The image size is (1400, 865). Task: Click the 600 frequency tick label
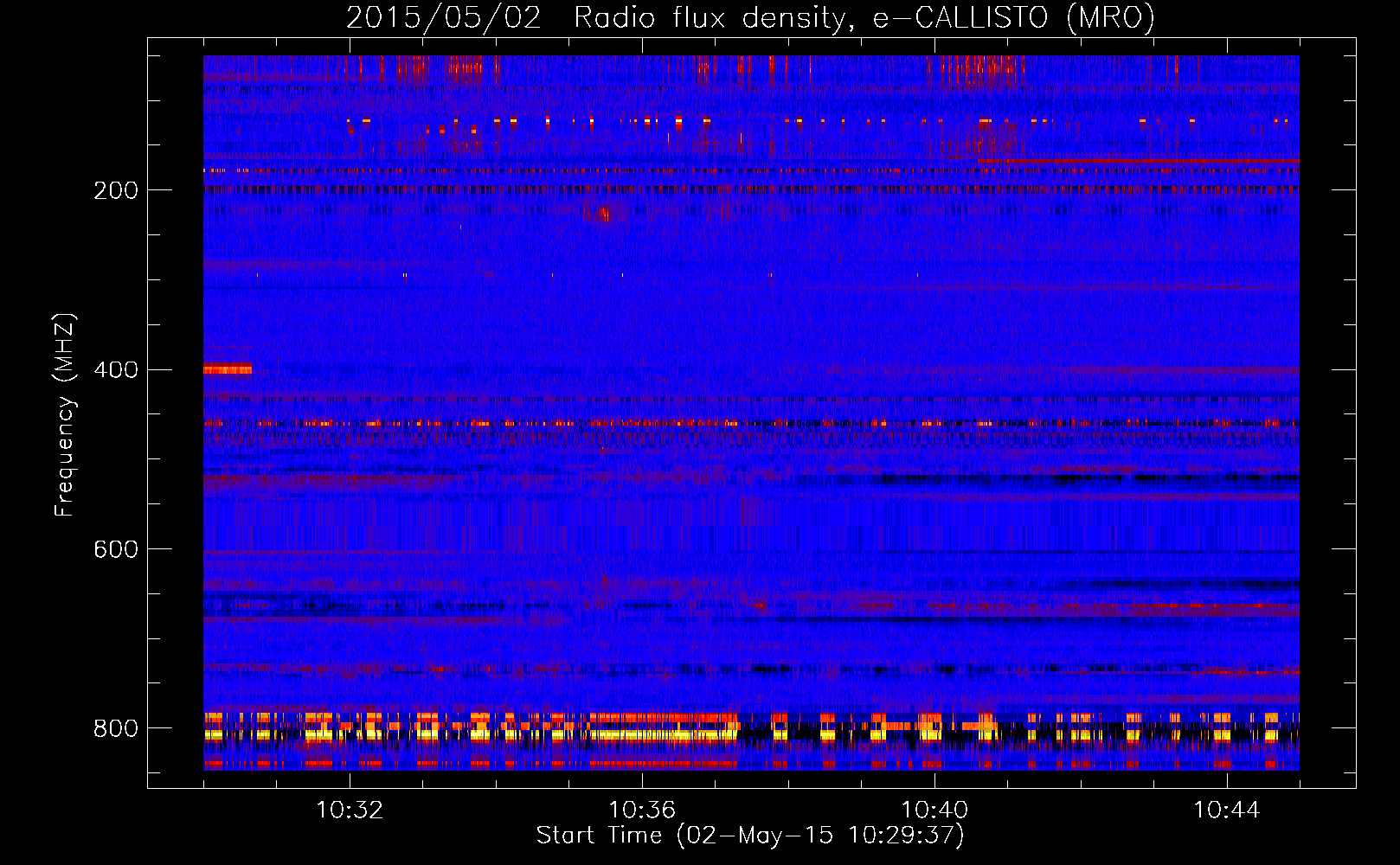pos(115,550)
